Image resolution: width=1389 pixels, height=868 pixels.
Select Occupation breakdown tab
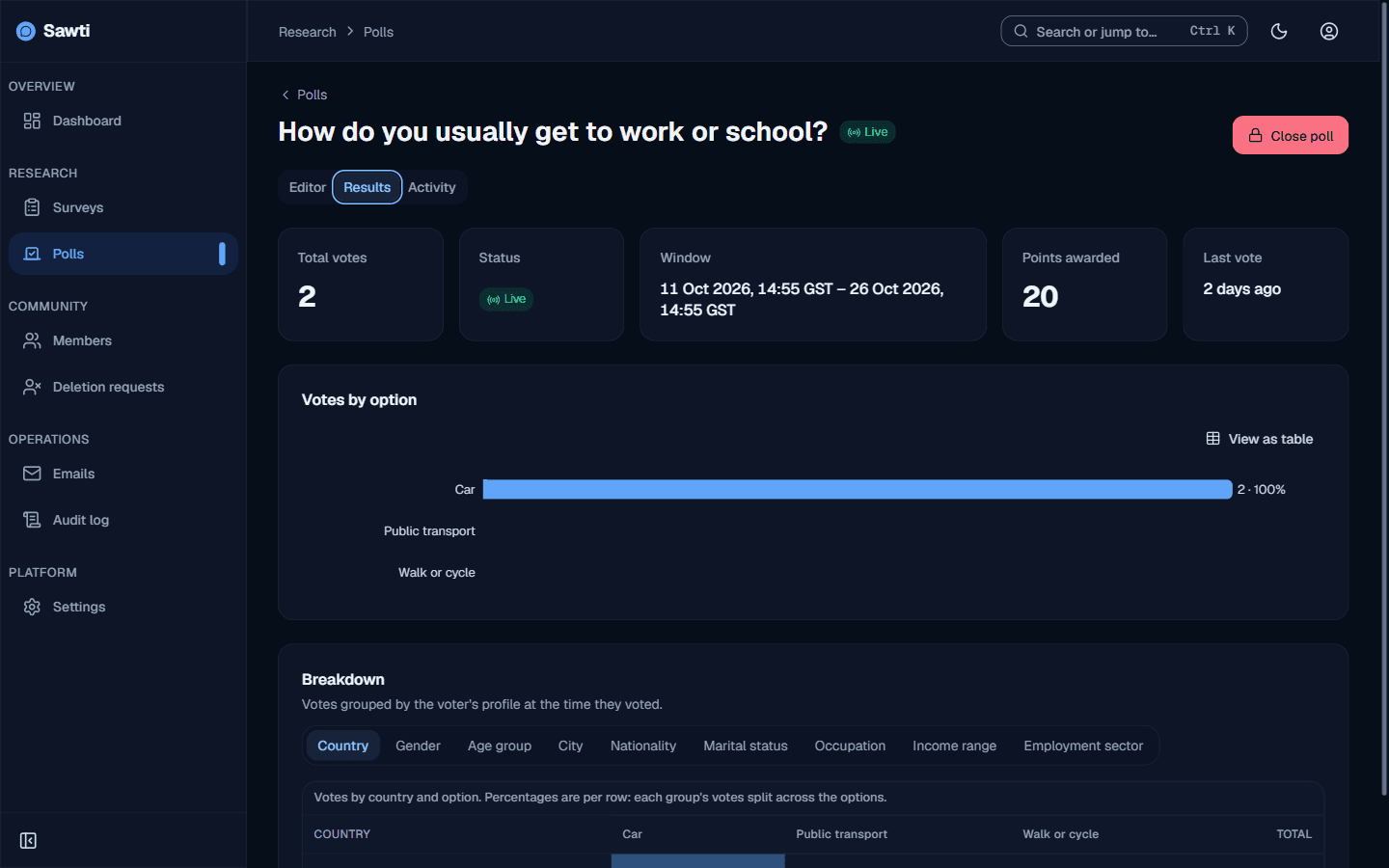point(850,746)
